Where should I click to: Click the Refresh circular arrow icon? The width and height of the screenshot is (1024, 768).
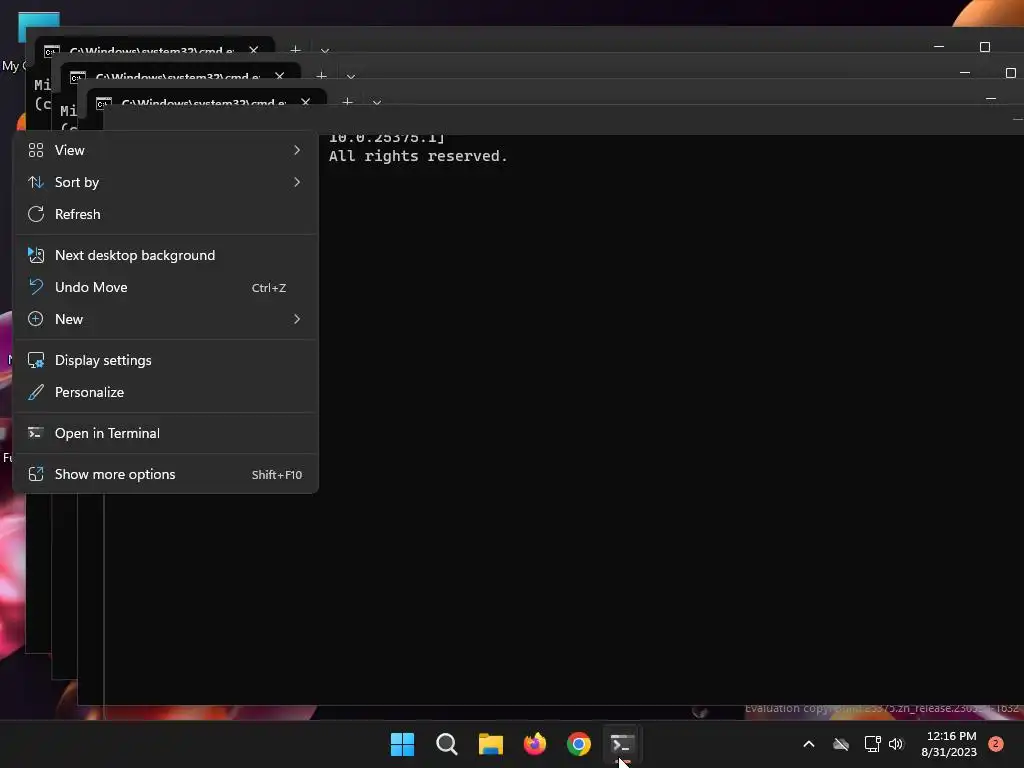click(x=36, y=214)
